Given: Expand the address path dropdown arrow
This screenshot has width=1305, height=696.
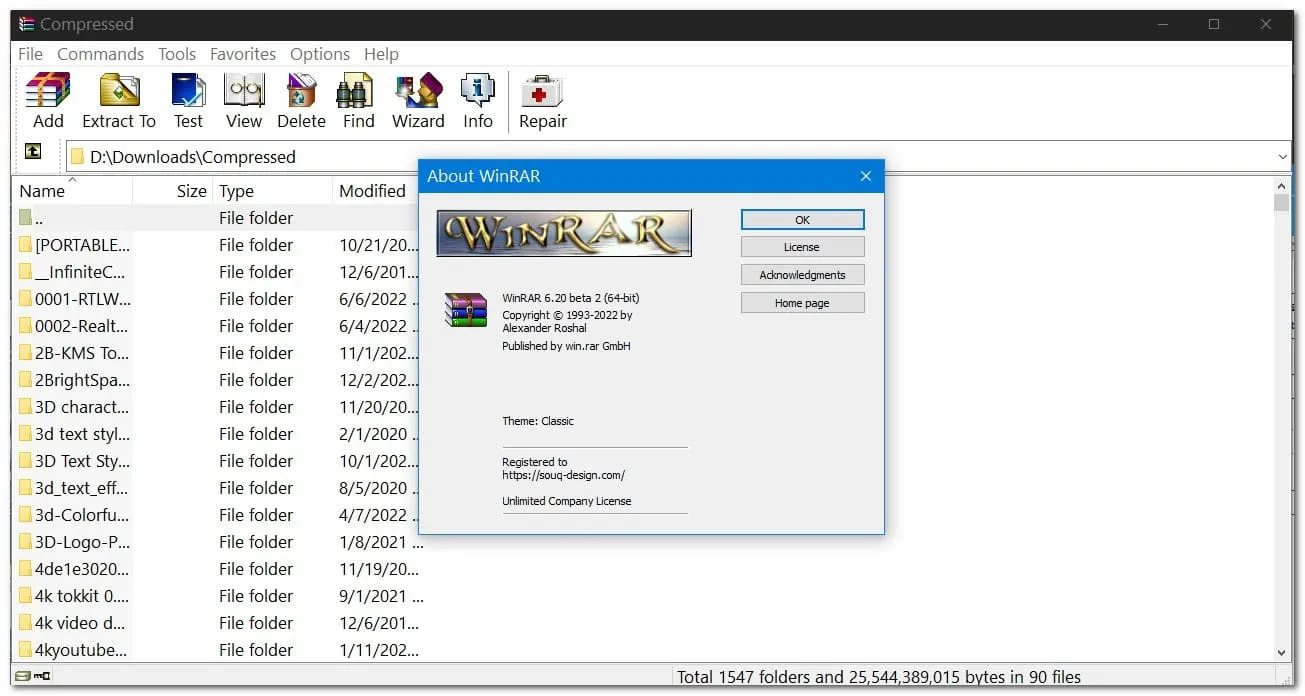Looking at the screenshot, I should coord(1282,157).
